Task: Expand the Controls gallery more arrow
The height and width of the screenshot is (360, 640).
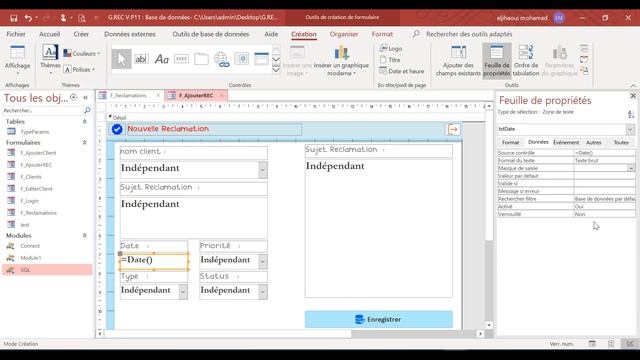Action: pyautogui.click(x=276, y=70)
